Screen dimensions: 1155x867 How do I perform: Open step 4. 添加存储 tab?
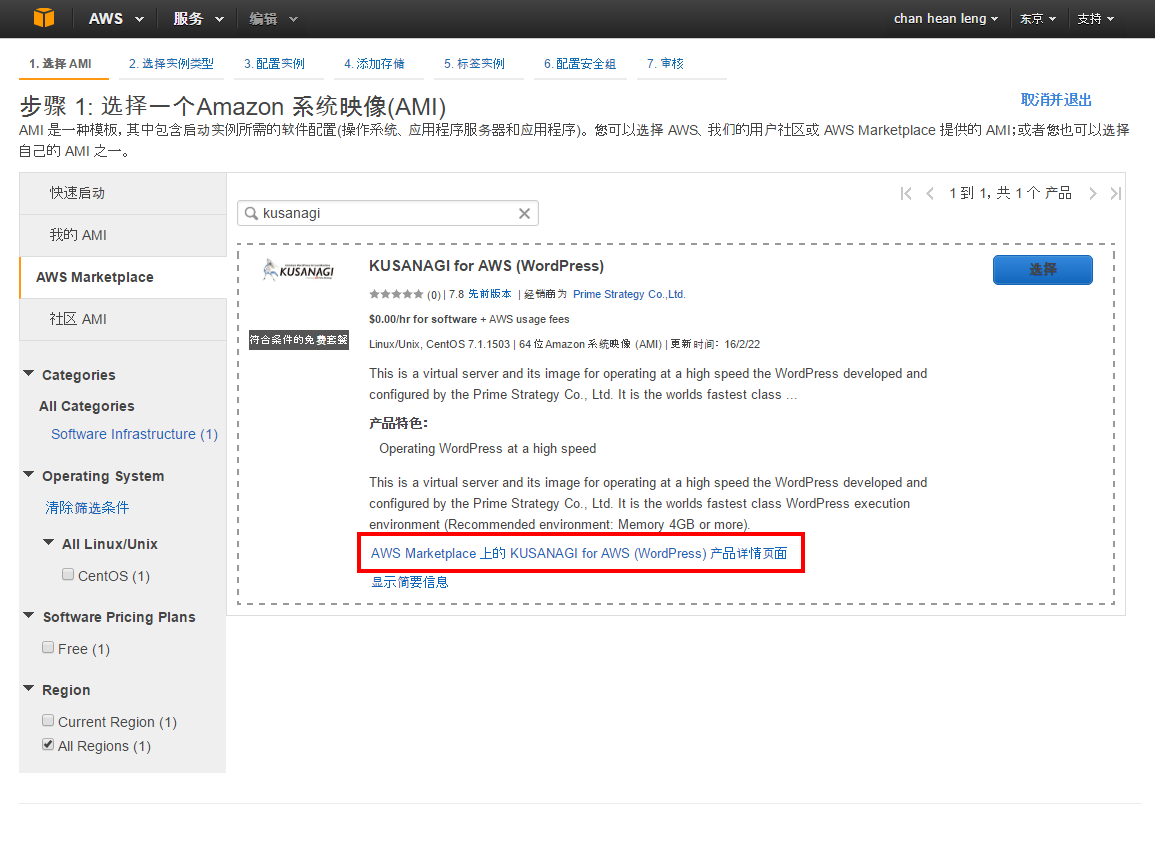374,64
